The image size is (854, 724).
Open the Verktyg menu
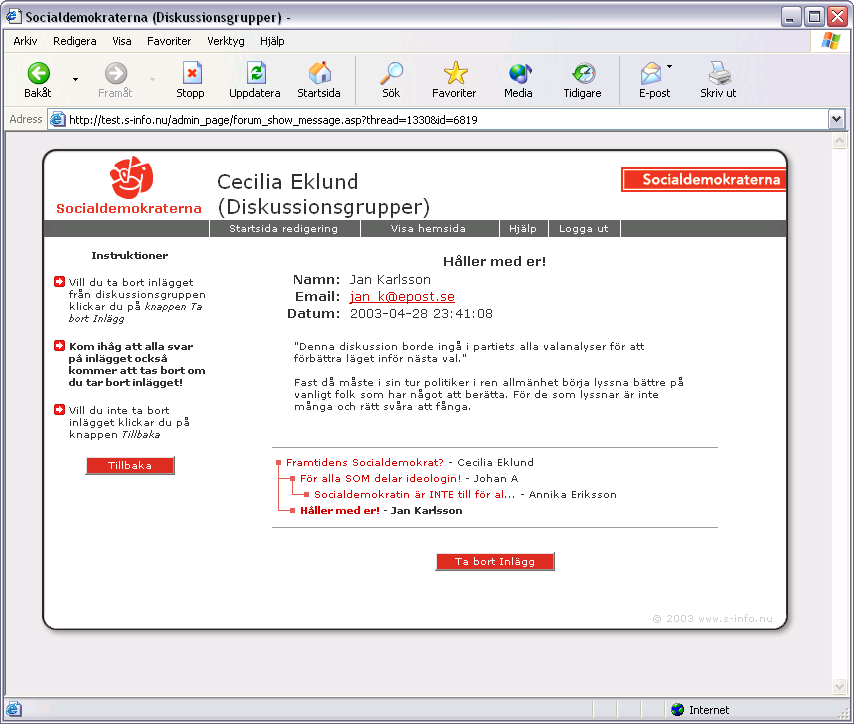pyautogui.click(x=225, y=41)
